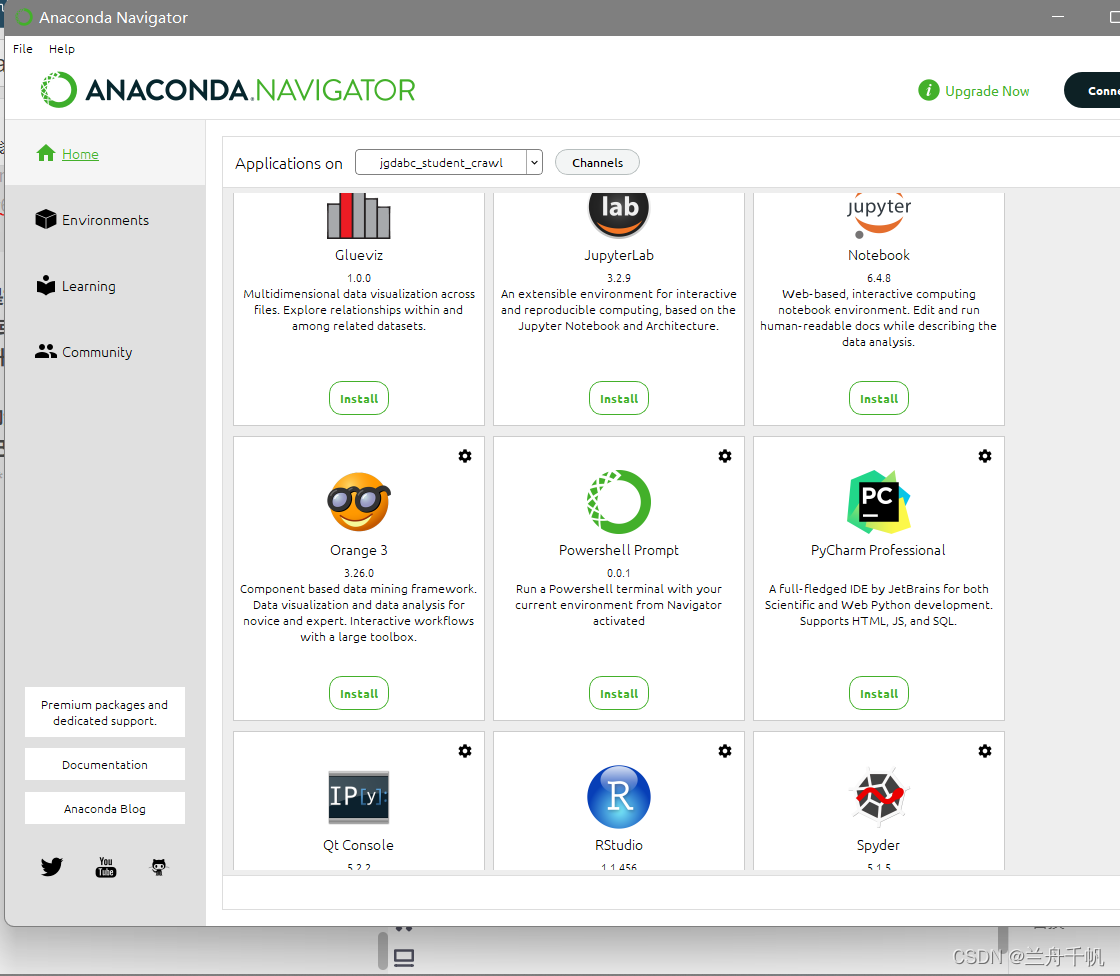Click the Qt Console IPython logo
This screenshot has height=976, width=1120.
coord(359,797)
